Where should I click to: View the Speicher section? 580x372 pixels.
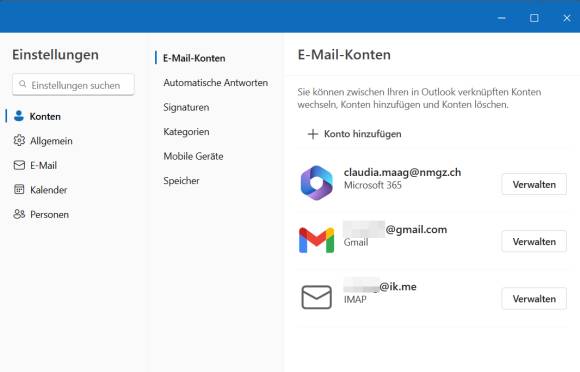(x=181, y=180)
